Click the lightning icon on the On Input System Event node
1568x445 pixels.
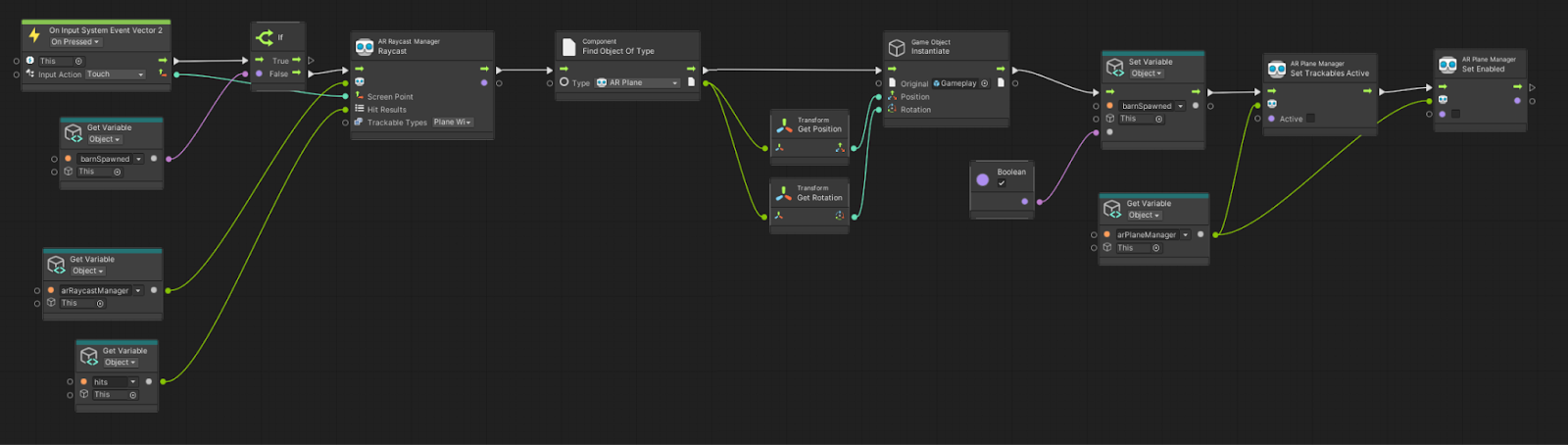coord(34,36)
